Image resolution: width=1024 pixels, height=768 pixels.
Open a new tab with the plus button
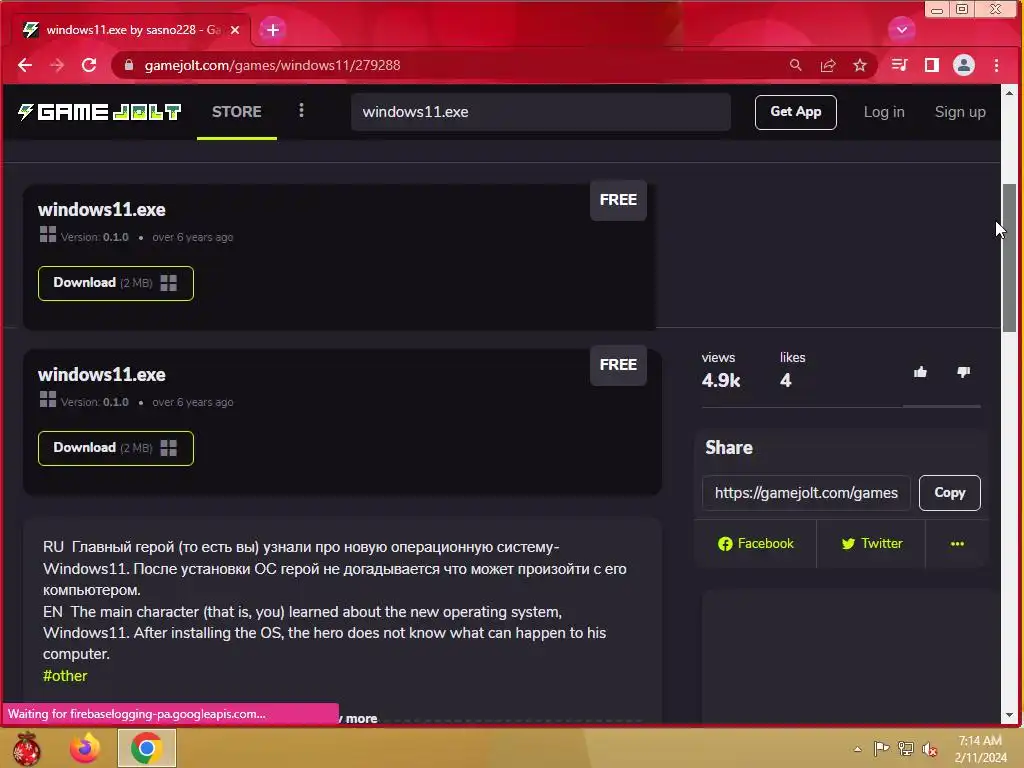(x=272, y=30)
